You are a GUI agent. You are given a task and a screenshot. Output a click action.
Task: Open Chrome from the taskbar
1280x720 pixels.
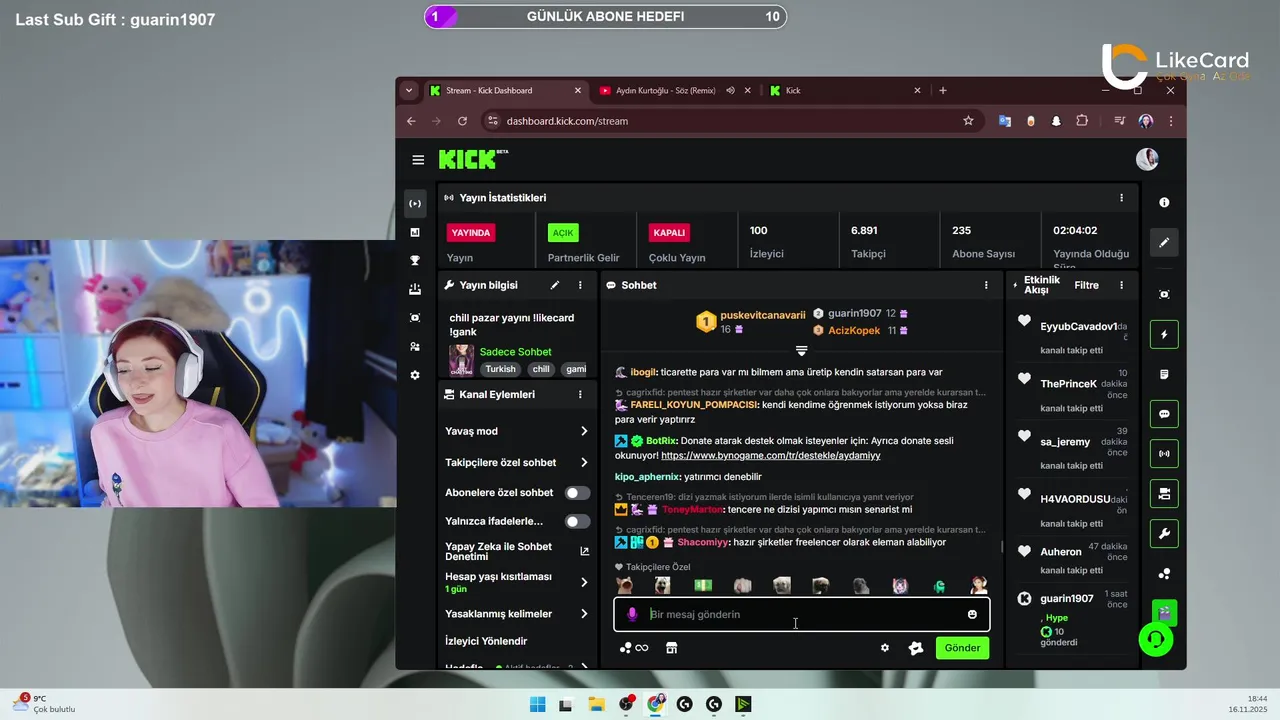point(655,704)
